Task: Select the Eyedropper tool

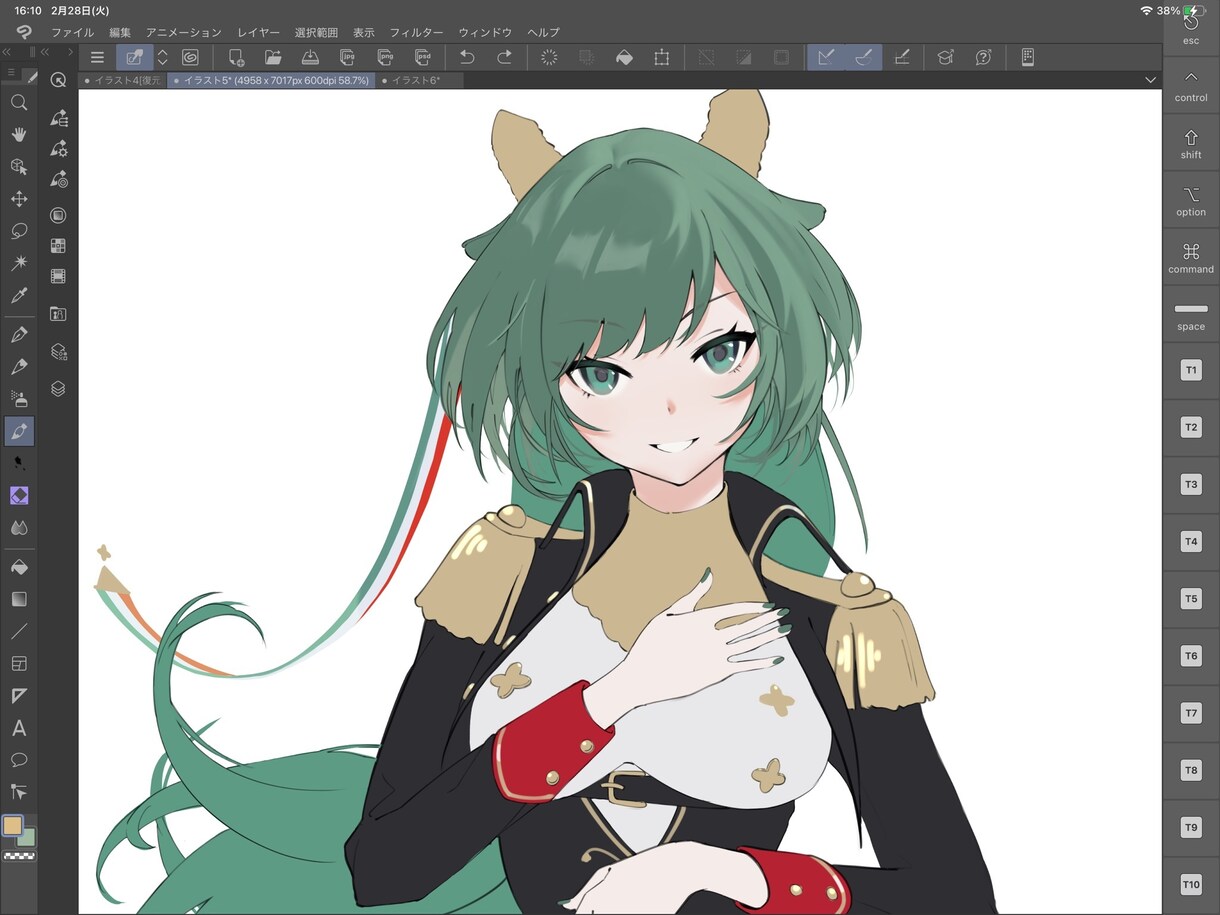Action: click(19, 295)
